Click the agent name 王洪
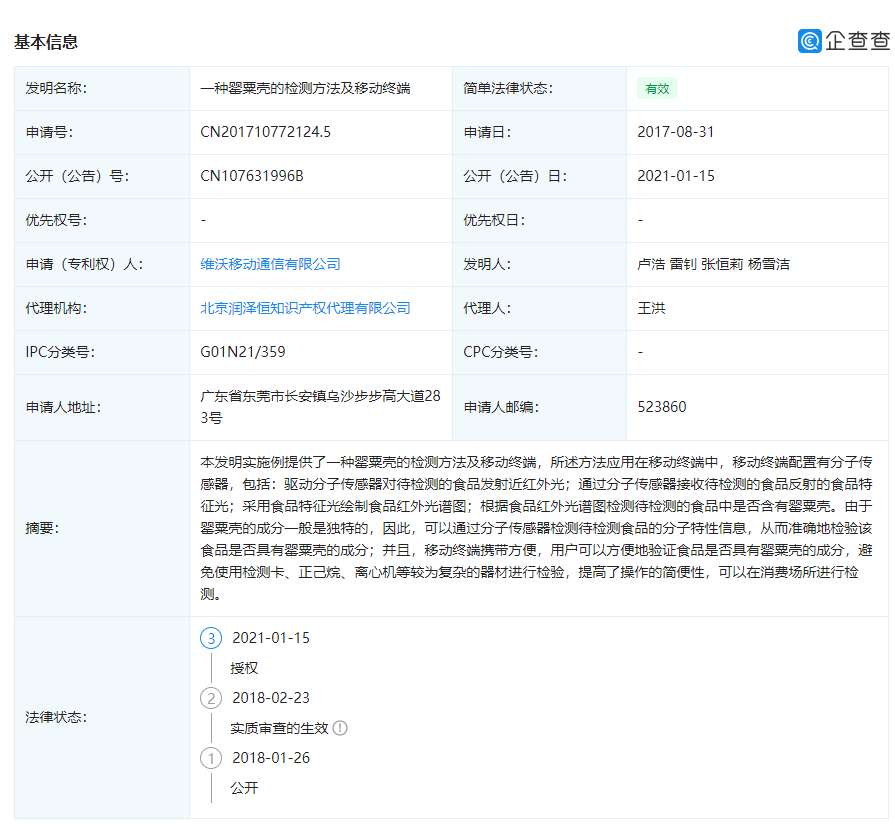895x824 pixels. (x=651, y=308)
